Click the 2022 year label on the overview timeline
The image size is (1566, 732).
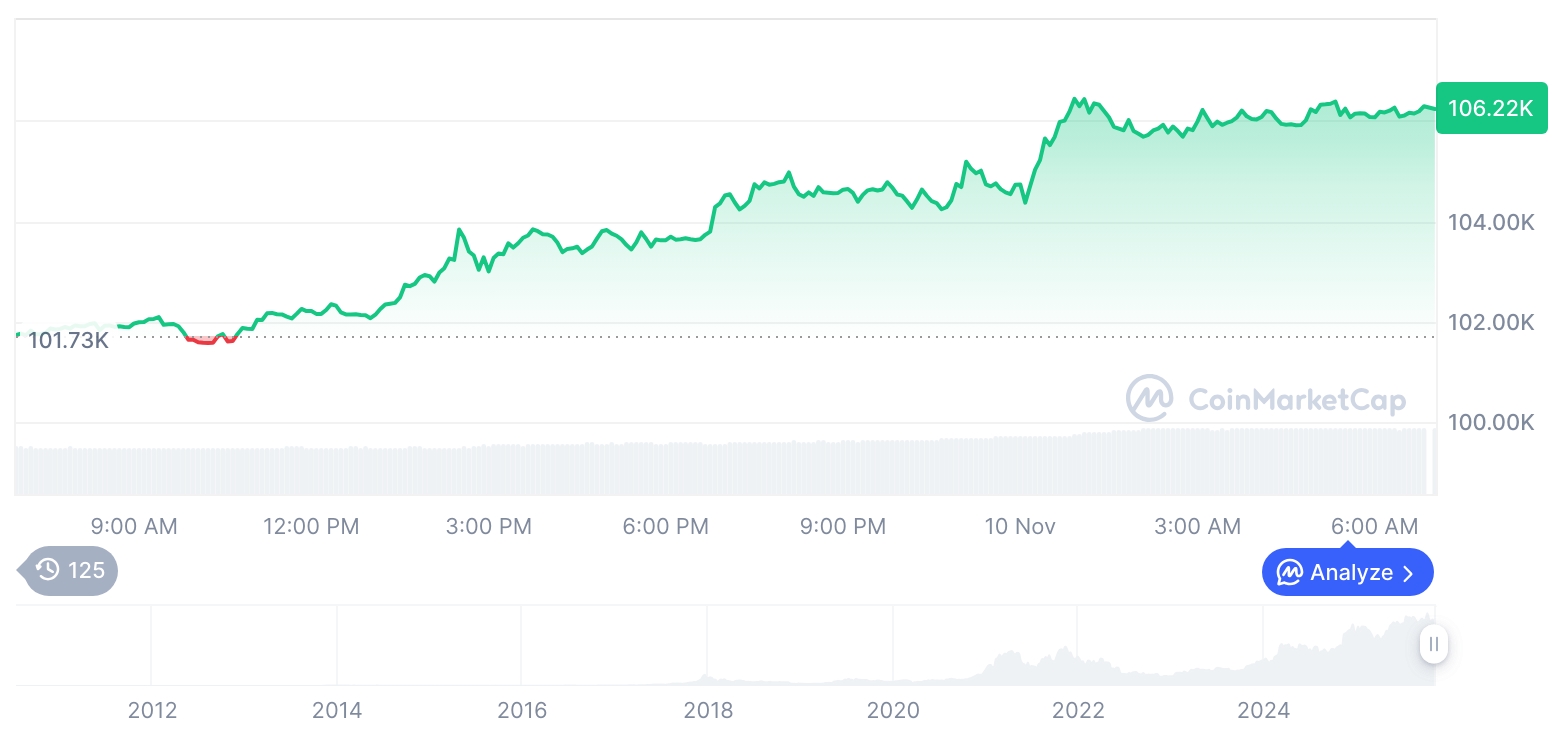(1078, 711)
